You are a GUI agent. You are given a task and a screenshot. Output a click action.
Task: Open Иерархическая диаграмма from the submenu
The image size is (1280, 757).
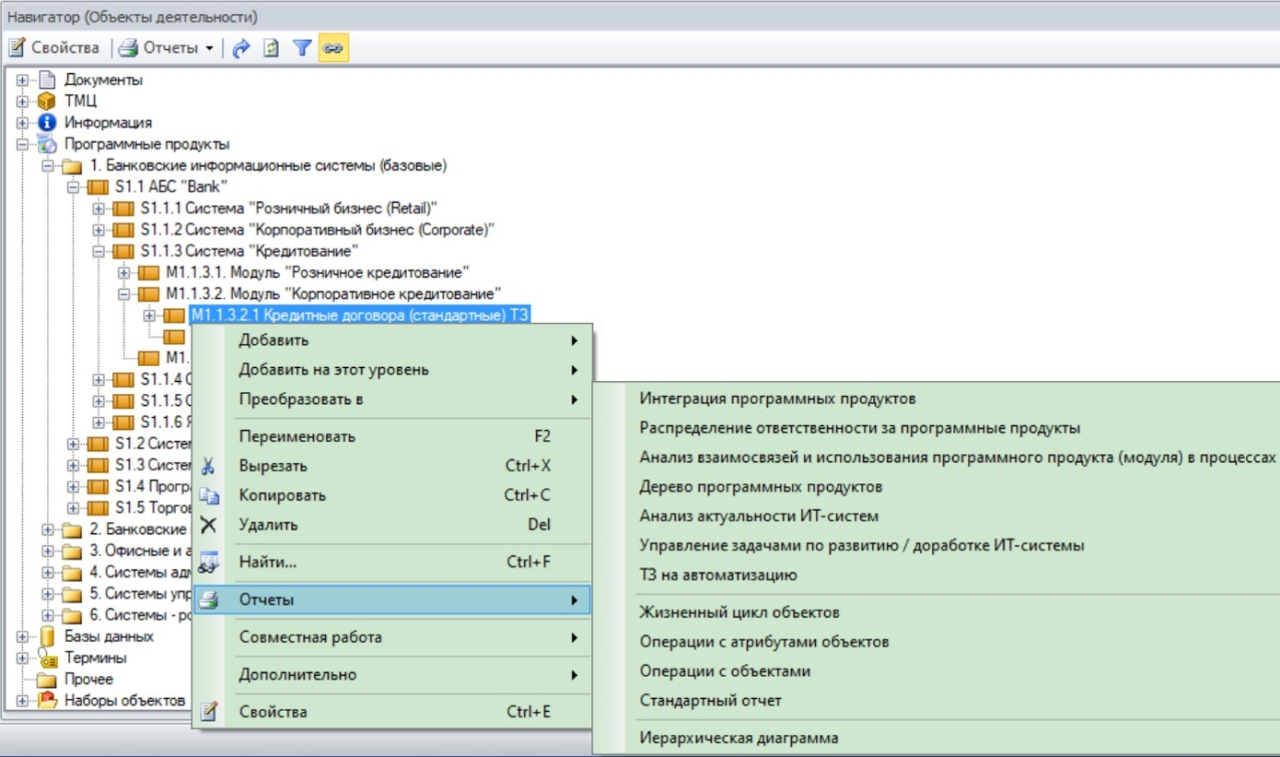tap(739, 738)
